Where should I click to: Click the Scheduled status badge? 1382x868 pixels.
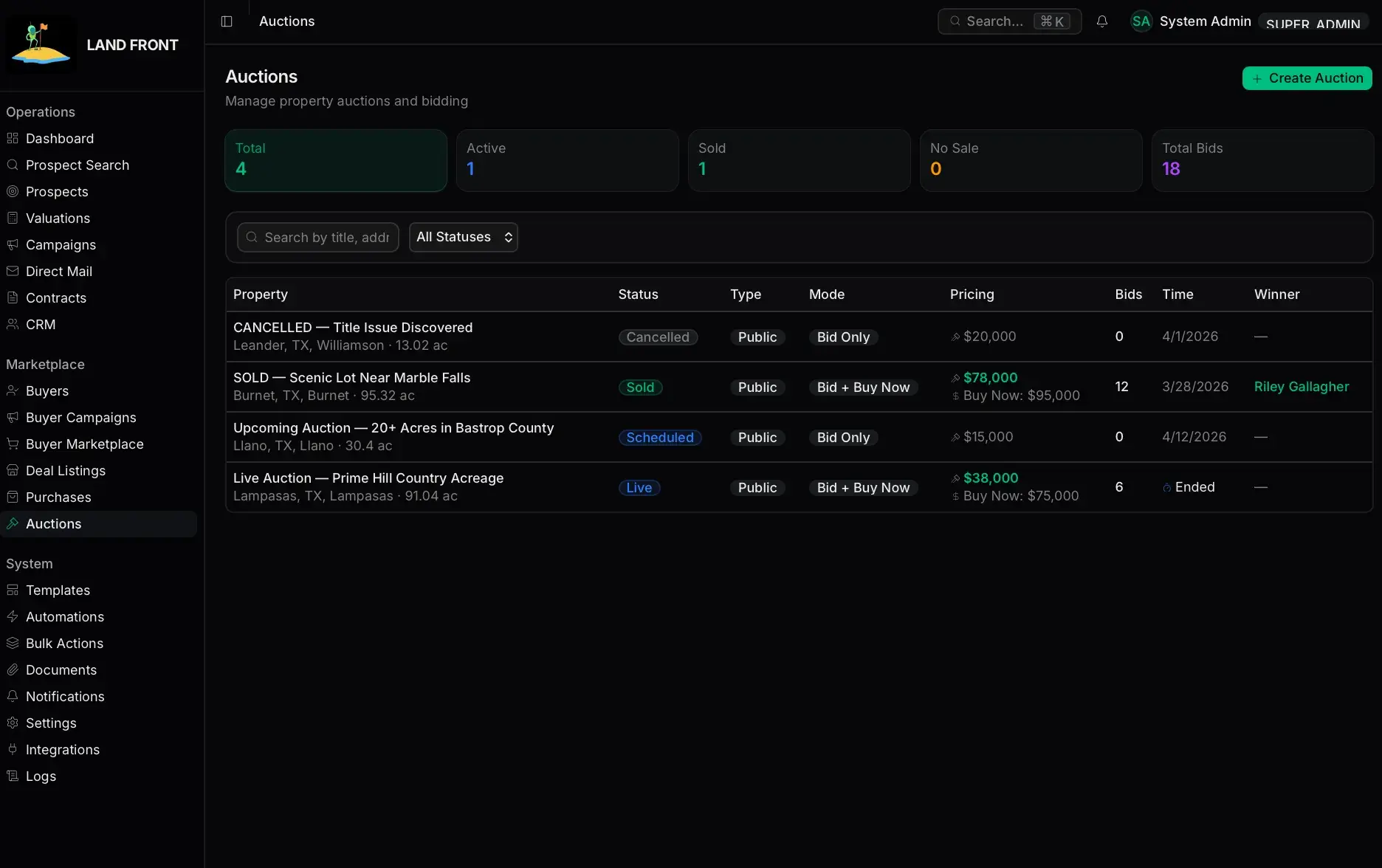point(660,437)
